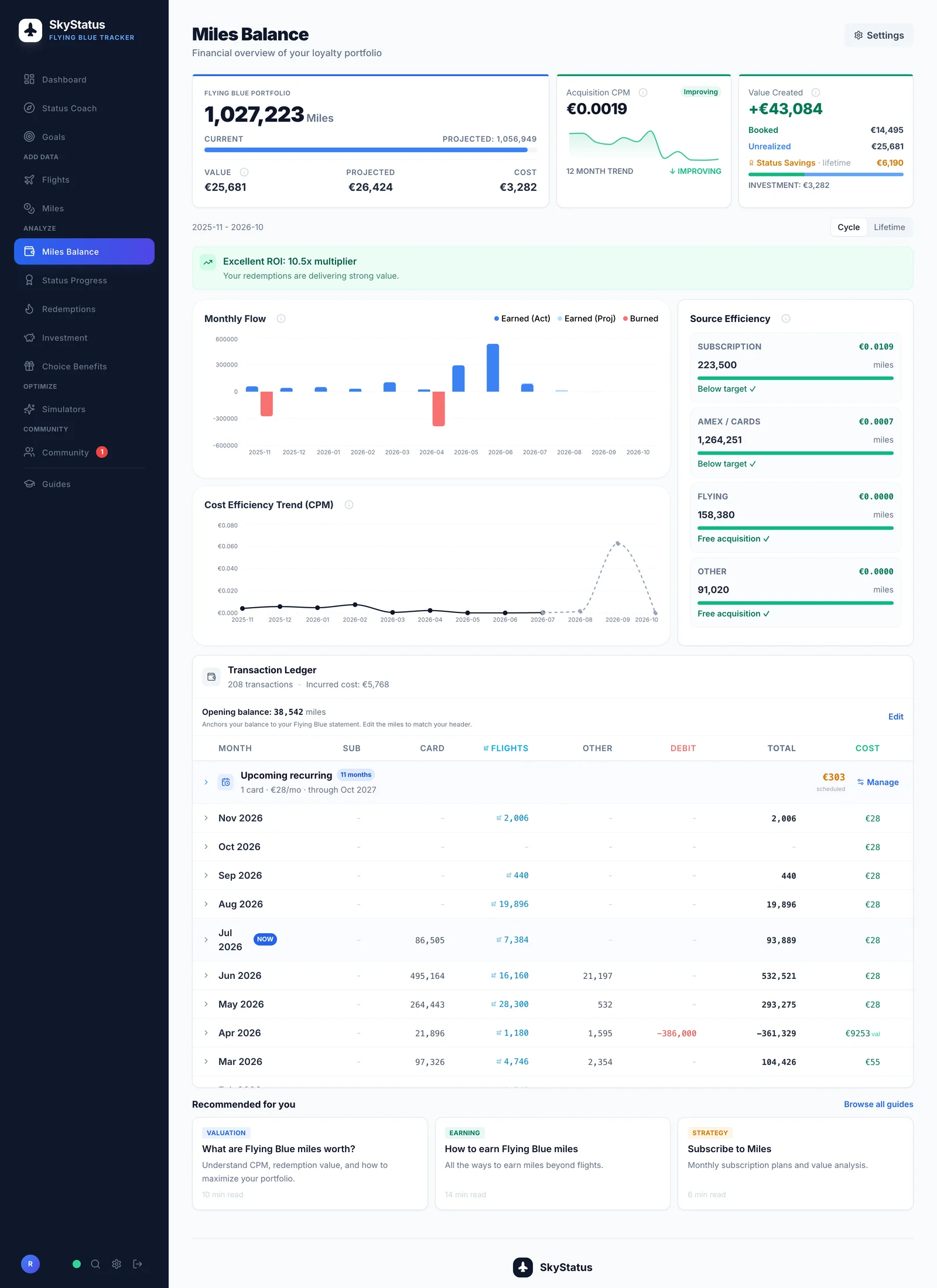The height and width of the screenshot is (1288, 937).
Task: Open Guides graduation cap icon
Action: click(29, 484)
